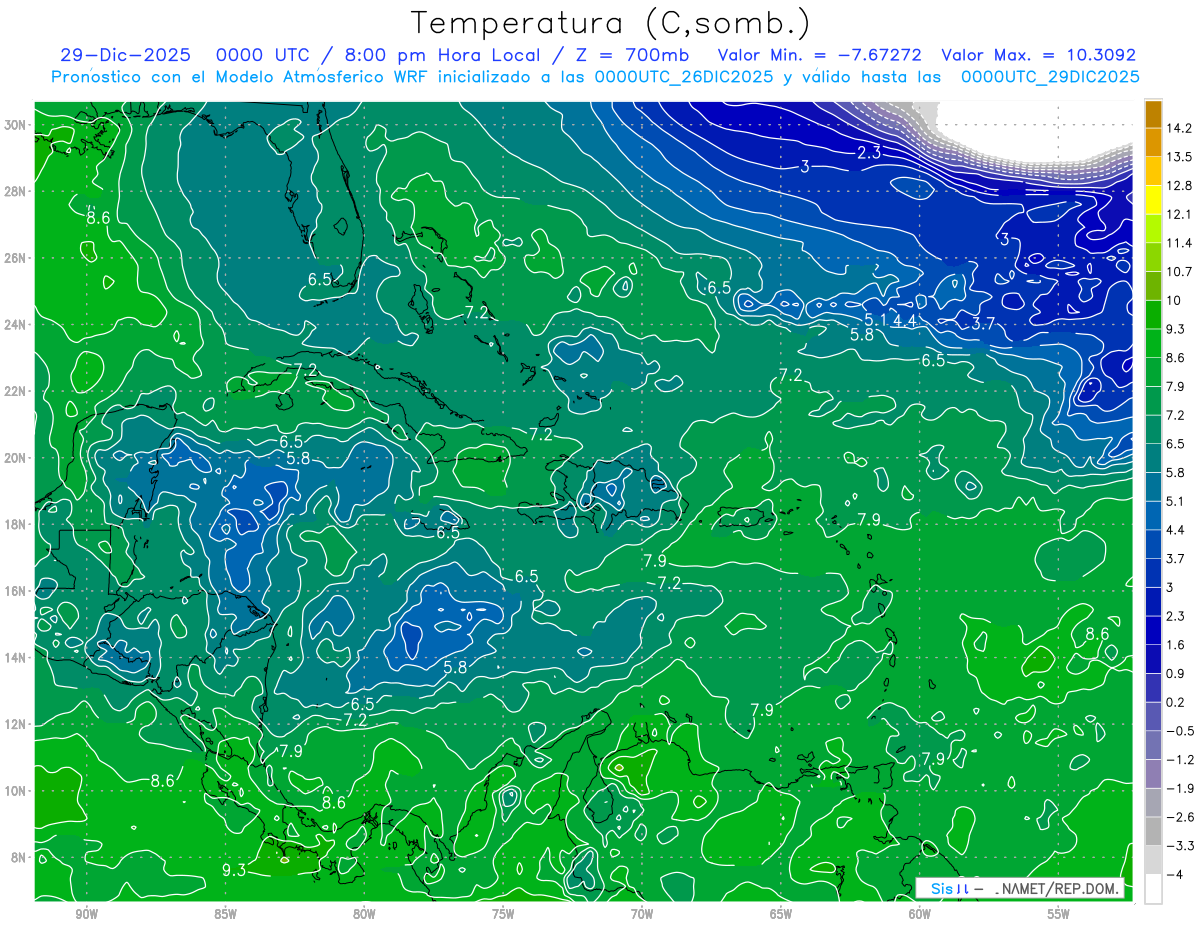Click the '75W' longitude axis label
Image resolution: width=1200 pixels, height=927 pixels.
pyautogui.click(x=503, y=913)
